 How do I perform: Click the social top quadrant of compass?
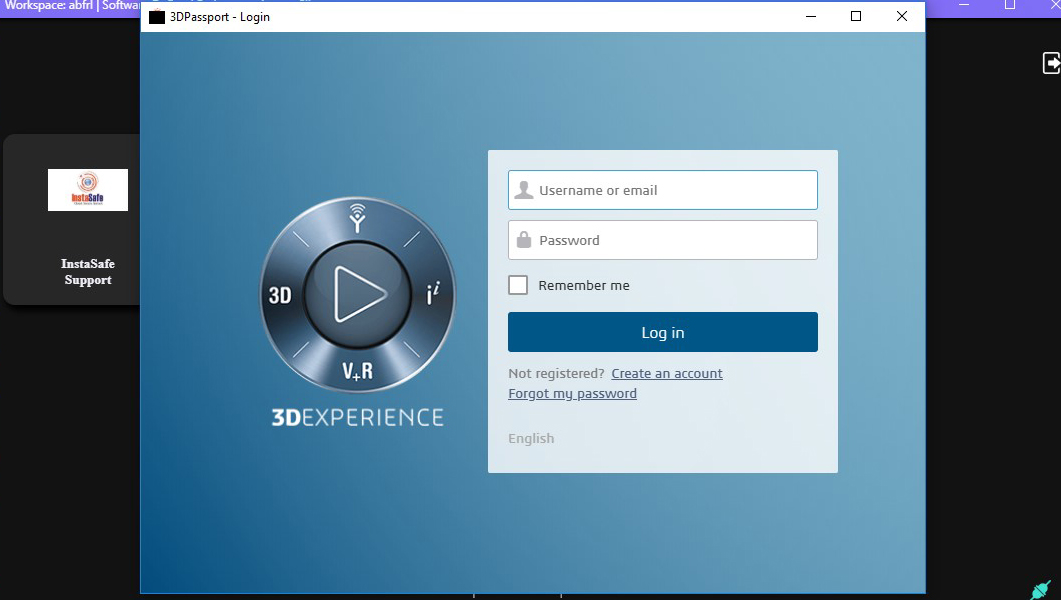point(357,218)
